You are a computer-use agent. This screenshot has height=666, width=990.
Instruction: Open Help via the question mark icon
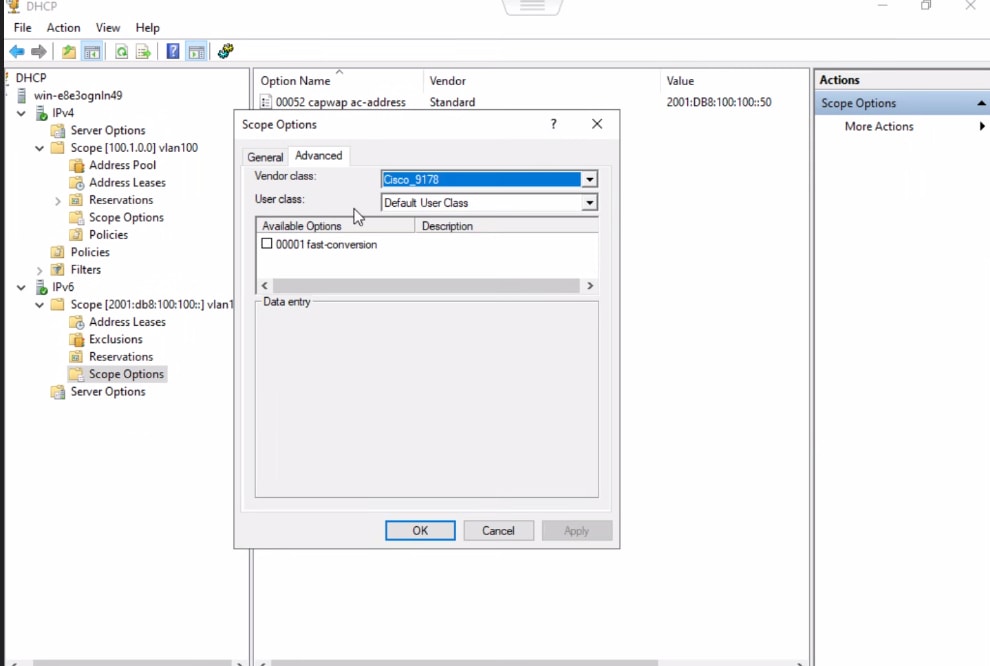point(173,51)
